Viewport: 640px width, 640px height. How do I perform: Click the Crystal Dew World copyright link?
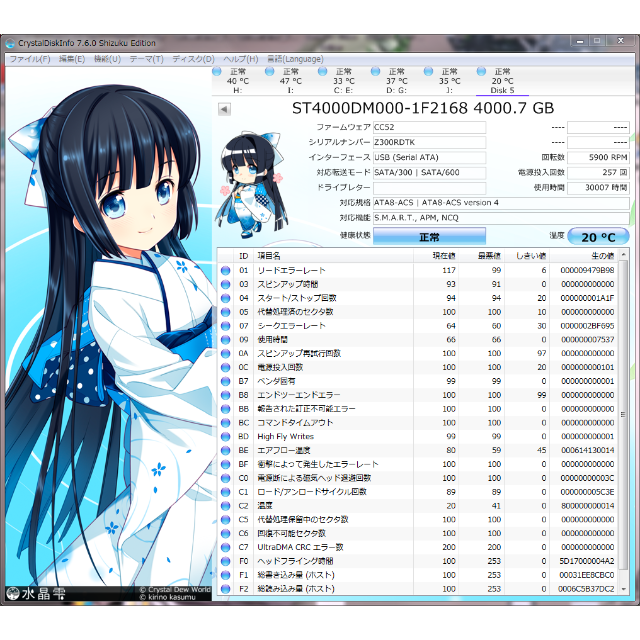tap(175, 590)
